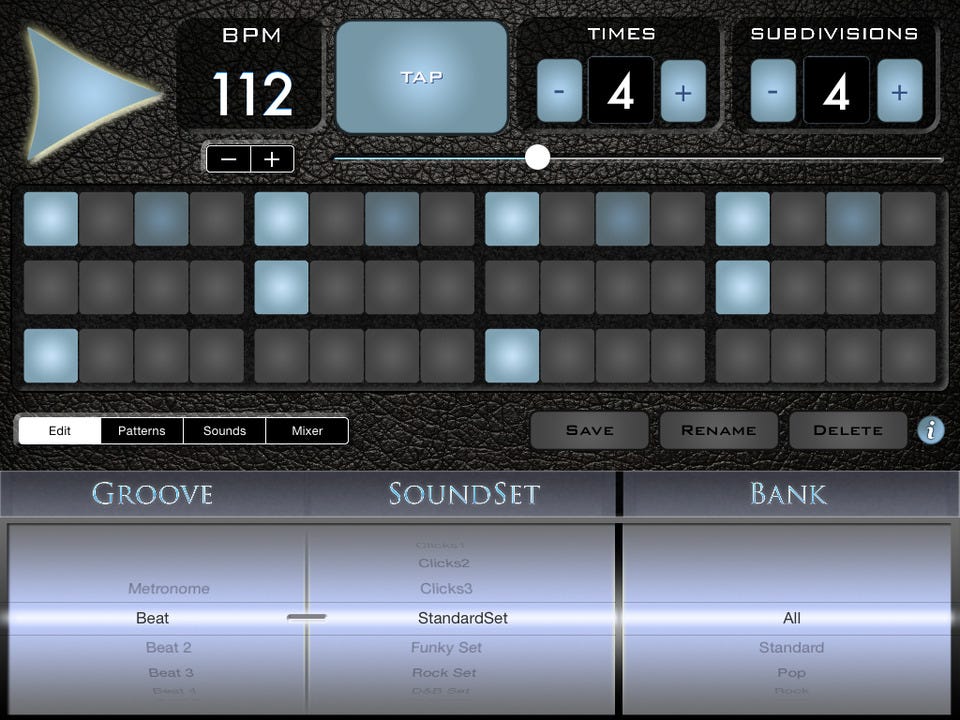
Task: Select Beat 3 in Groove picker
Action: [171, 672]
